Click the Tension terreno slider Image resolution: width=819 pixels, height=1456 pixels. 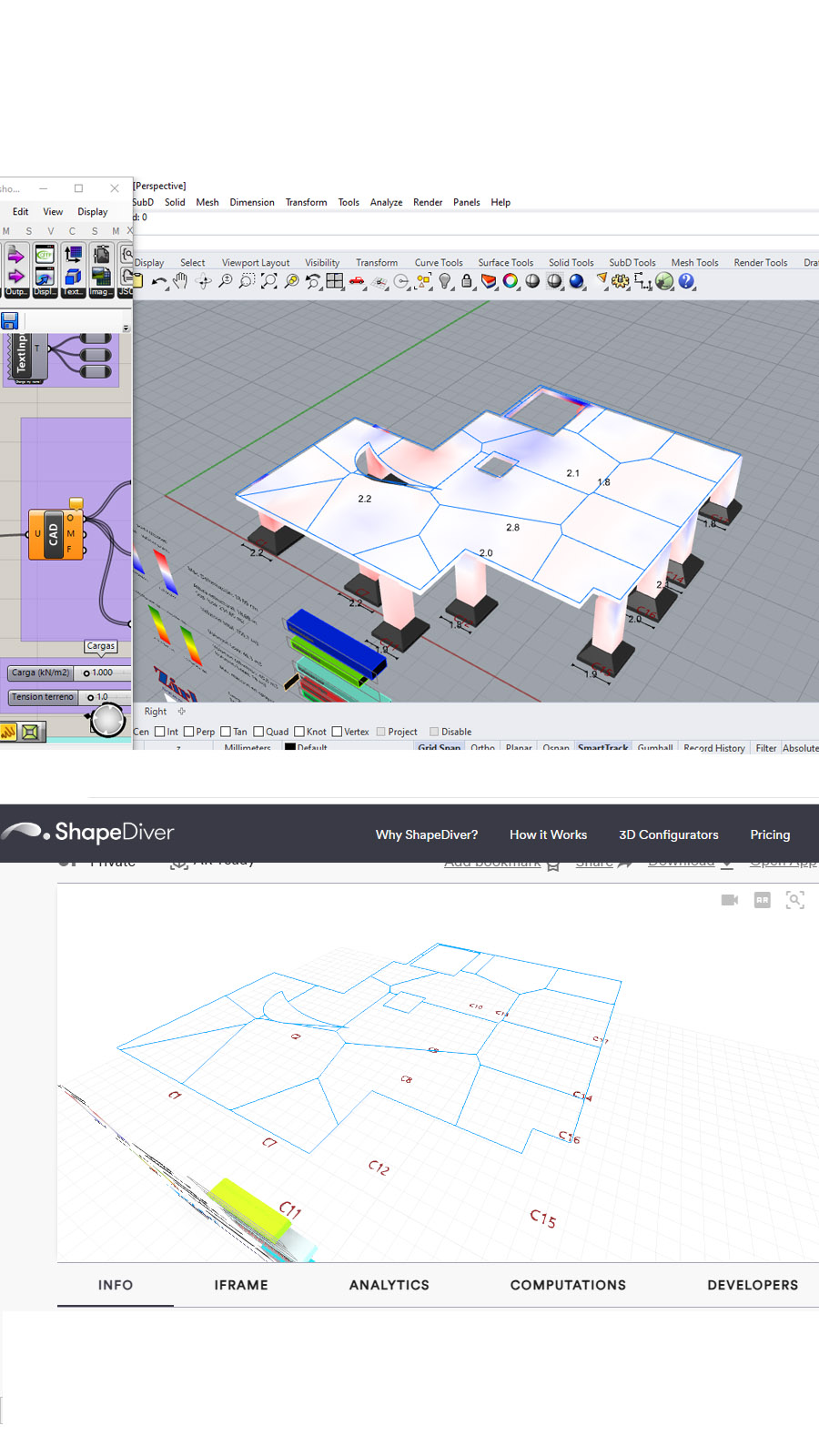pyautogui.click(x=69, y=697)
